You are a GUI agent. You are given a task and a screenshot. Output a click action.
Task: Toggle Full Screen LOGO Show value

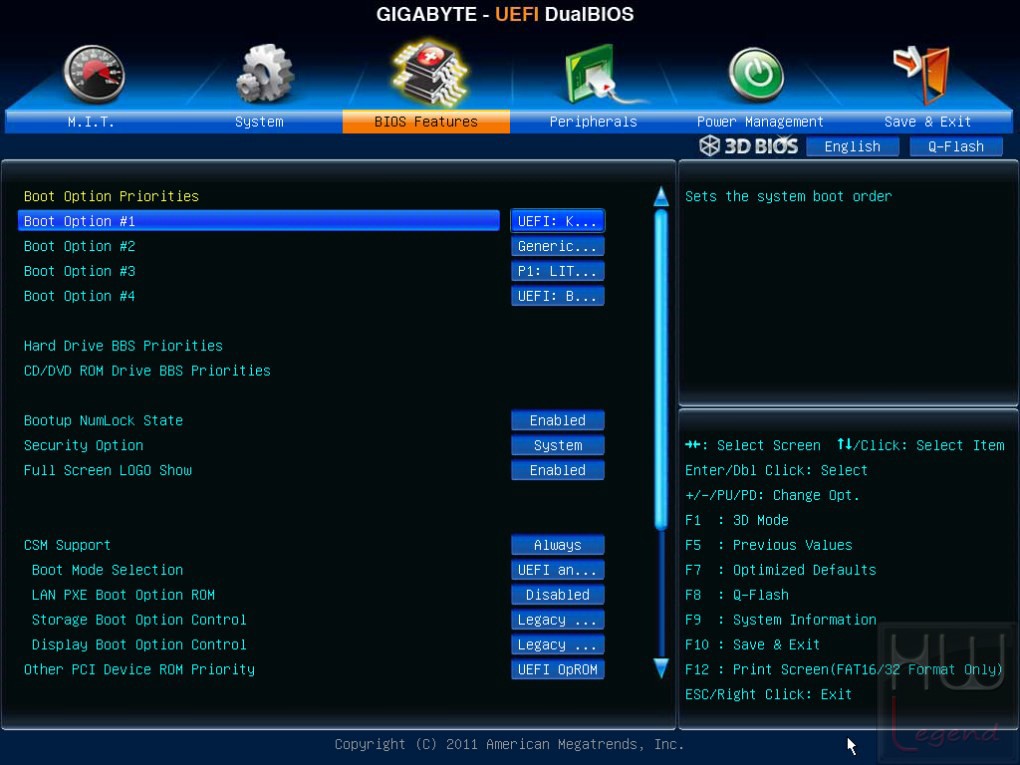click(557, 470)
